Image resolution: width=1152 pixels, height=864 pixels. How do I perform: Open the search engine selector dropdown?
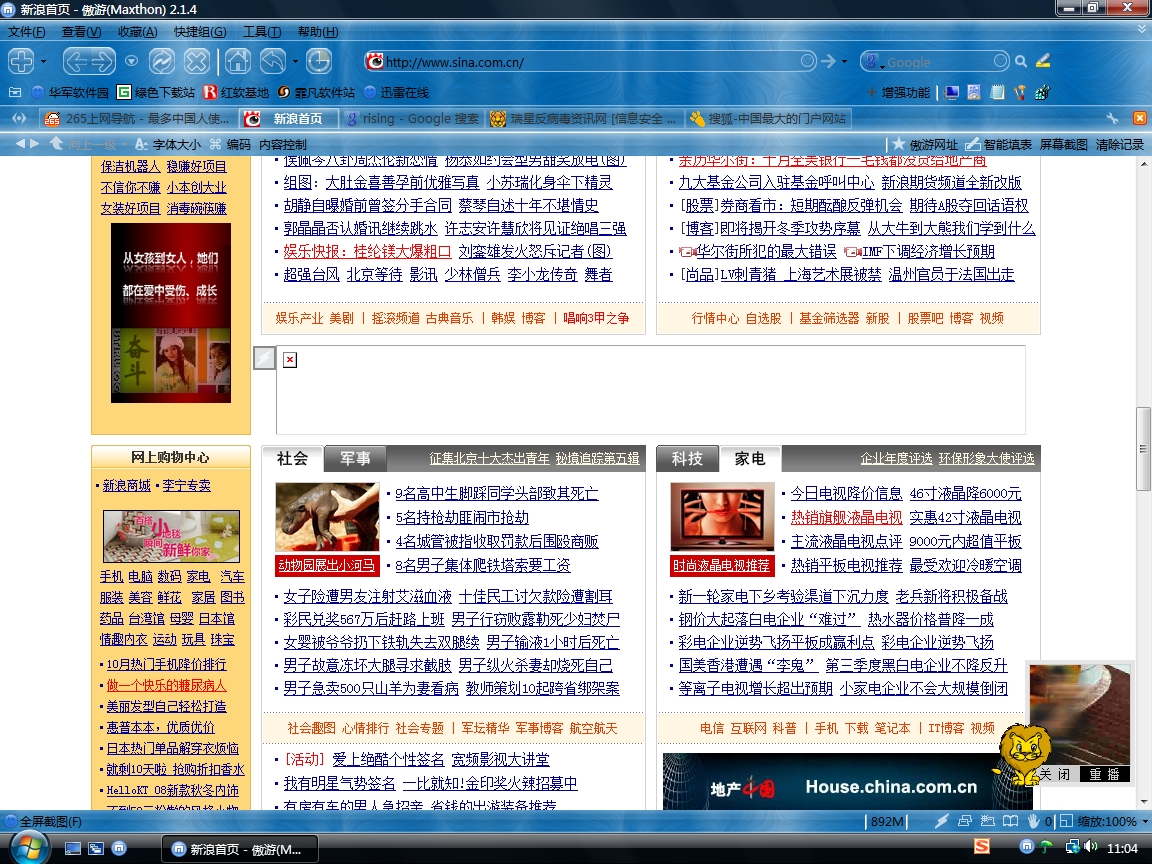tap(874, 62)
